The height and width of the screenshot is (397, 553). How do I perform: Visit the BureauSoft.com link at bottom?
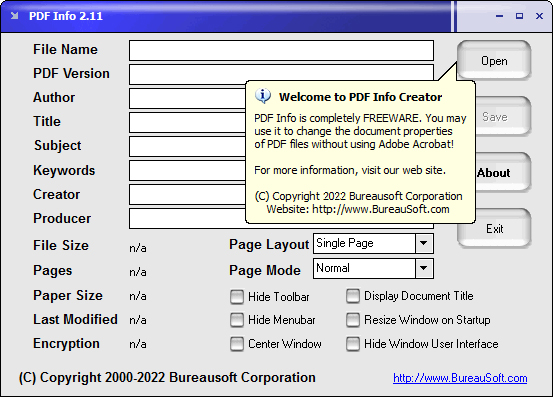(460, 378)
